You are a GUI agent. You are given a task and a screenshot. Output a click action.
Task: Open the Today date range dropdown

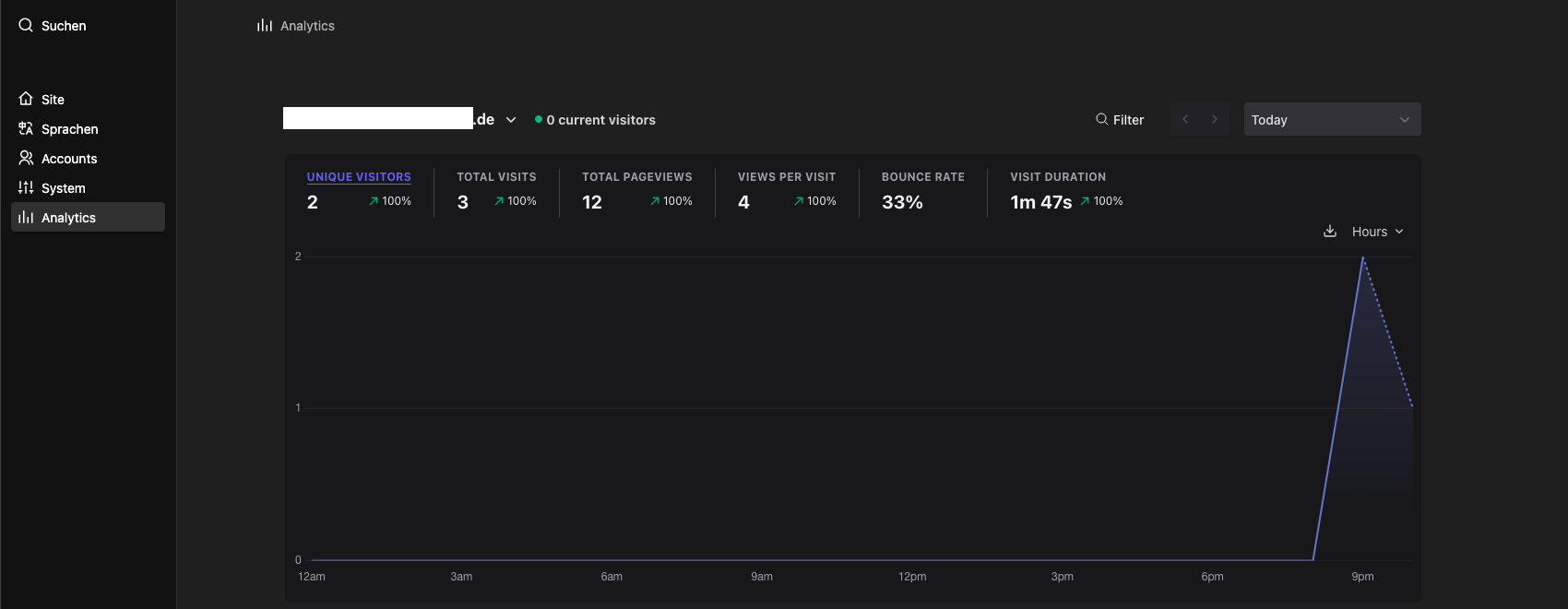1331,120
